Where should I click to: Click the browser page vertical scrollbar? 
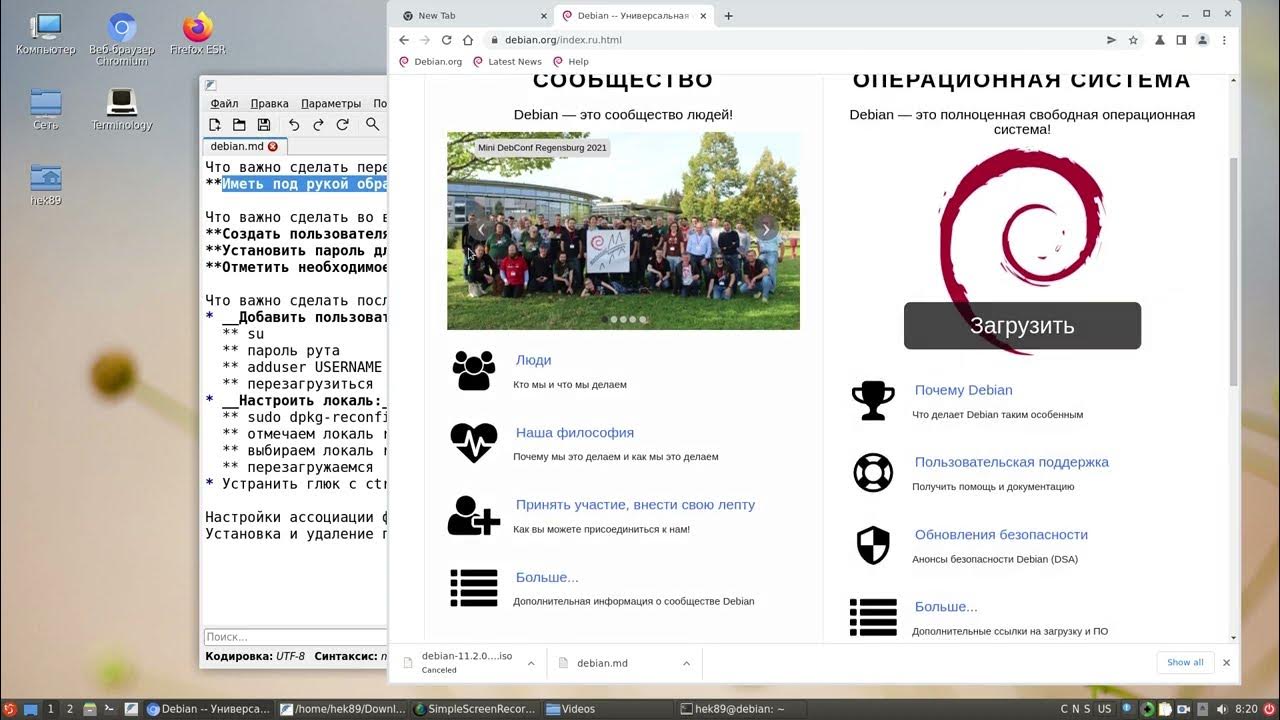(x=1234, y=272)
